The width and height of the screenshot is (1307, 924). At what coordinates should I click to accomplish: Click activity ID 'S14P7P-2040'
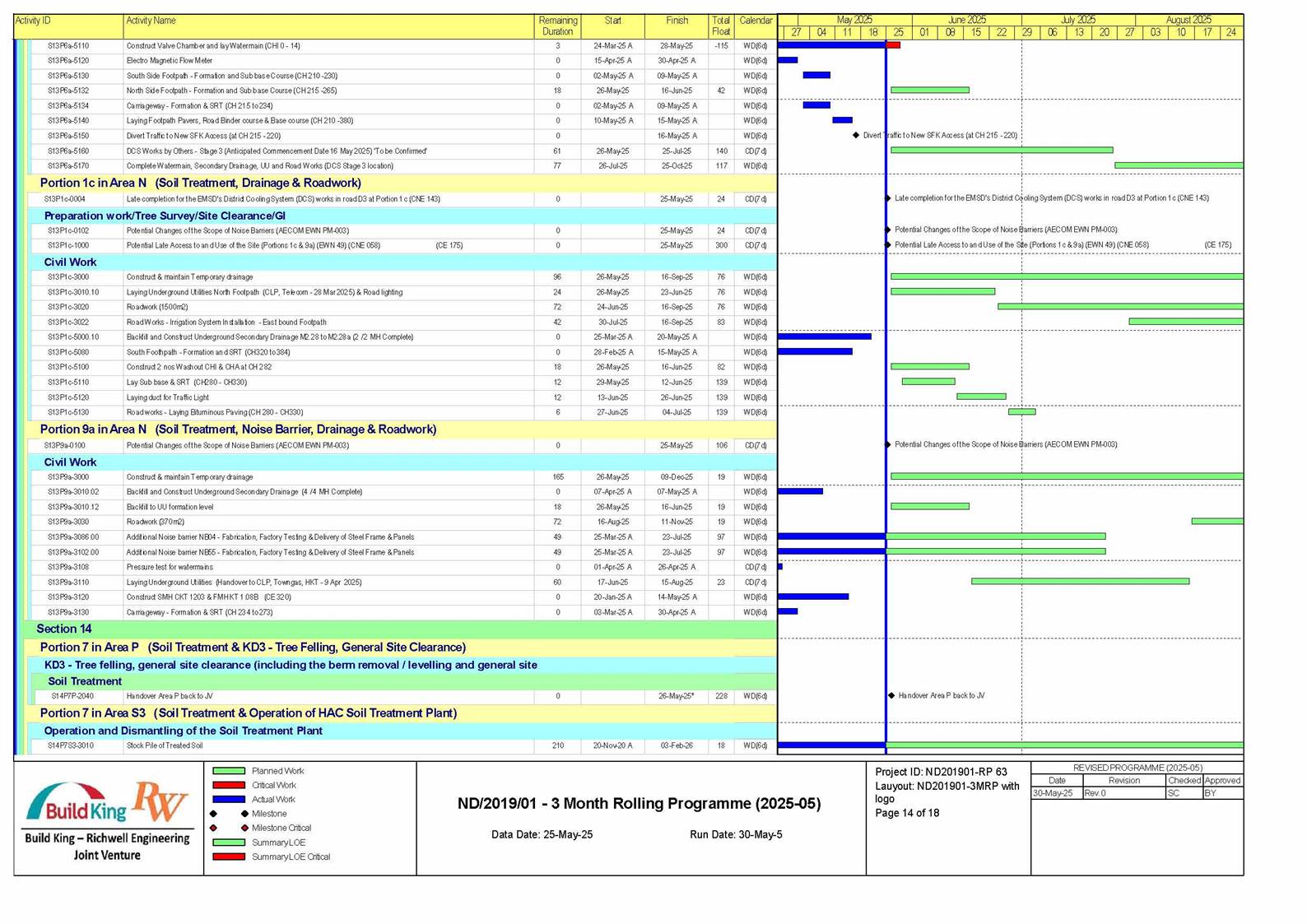pyautogui.click(x=72, y=696)
